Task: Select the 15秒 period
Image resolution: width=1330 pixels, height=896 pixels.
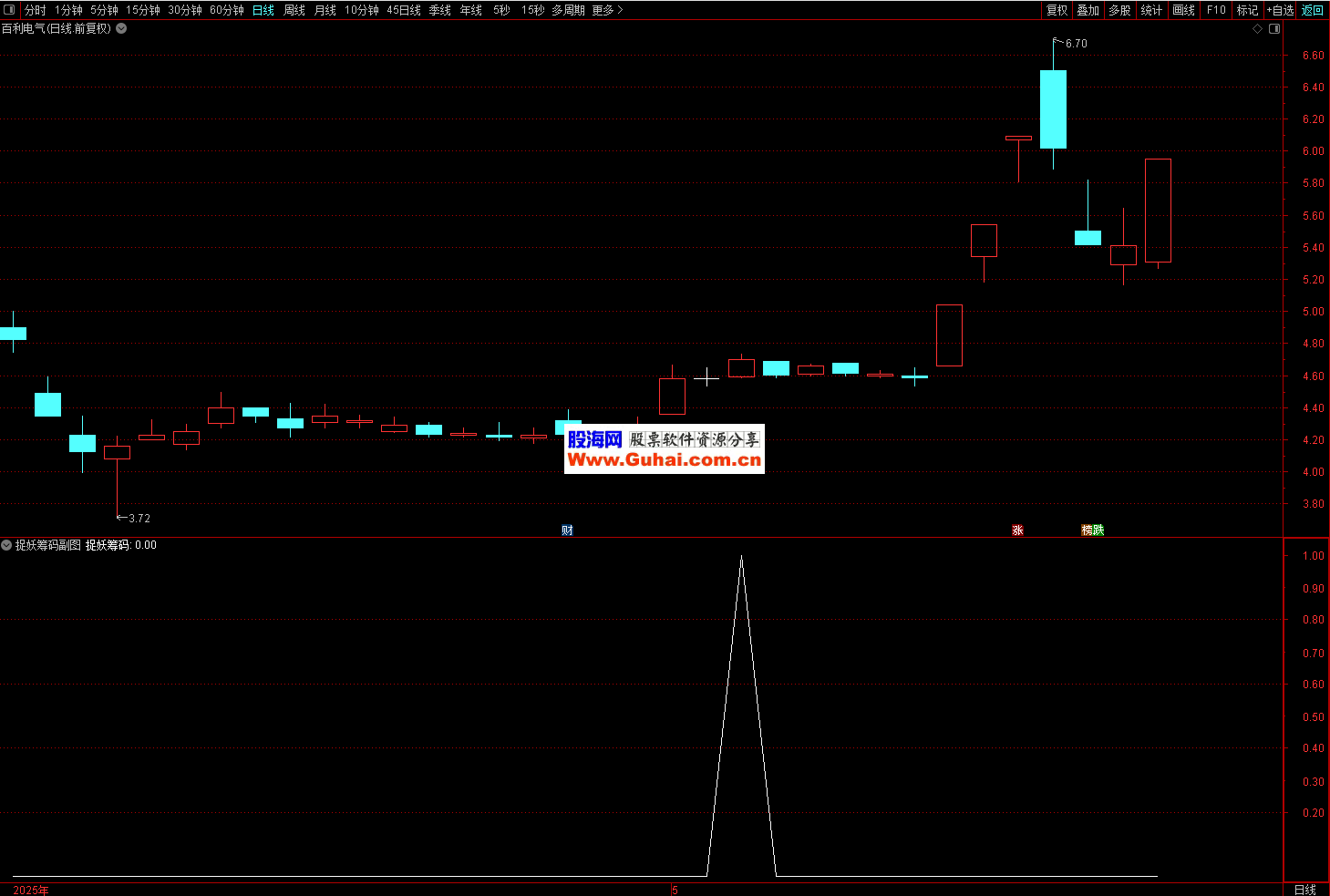Action: coord(533,10)
